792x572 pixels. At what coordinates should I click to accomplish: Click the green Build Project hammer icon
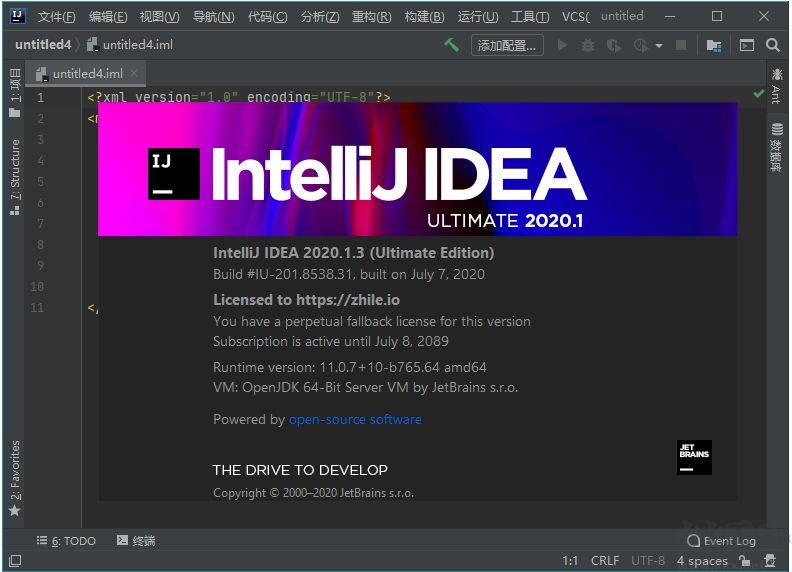pyautogui.click(x=452, y=45)
